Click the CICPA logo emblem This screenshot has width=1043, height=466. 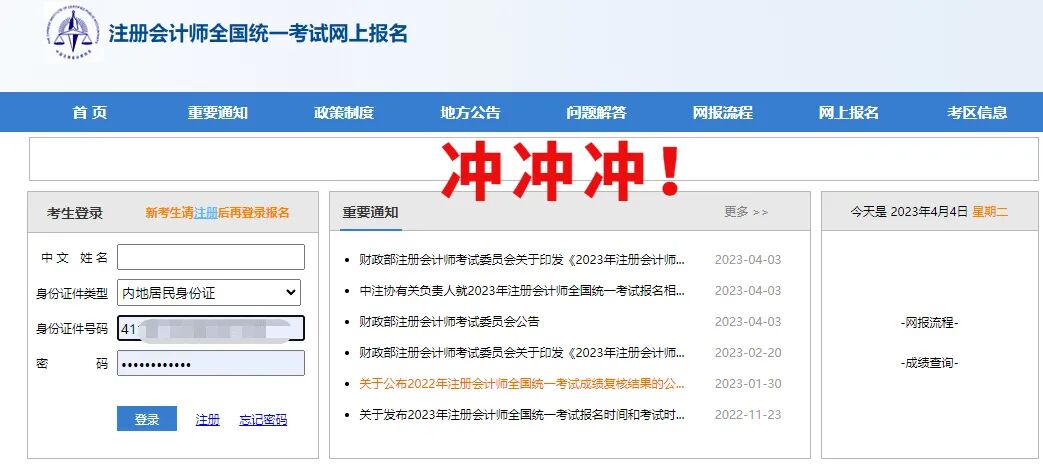(x=73, y=32)
